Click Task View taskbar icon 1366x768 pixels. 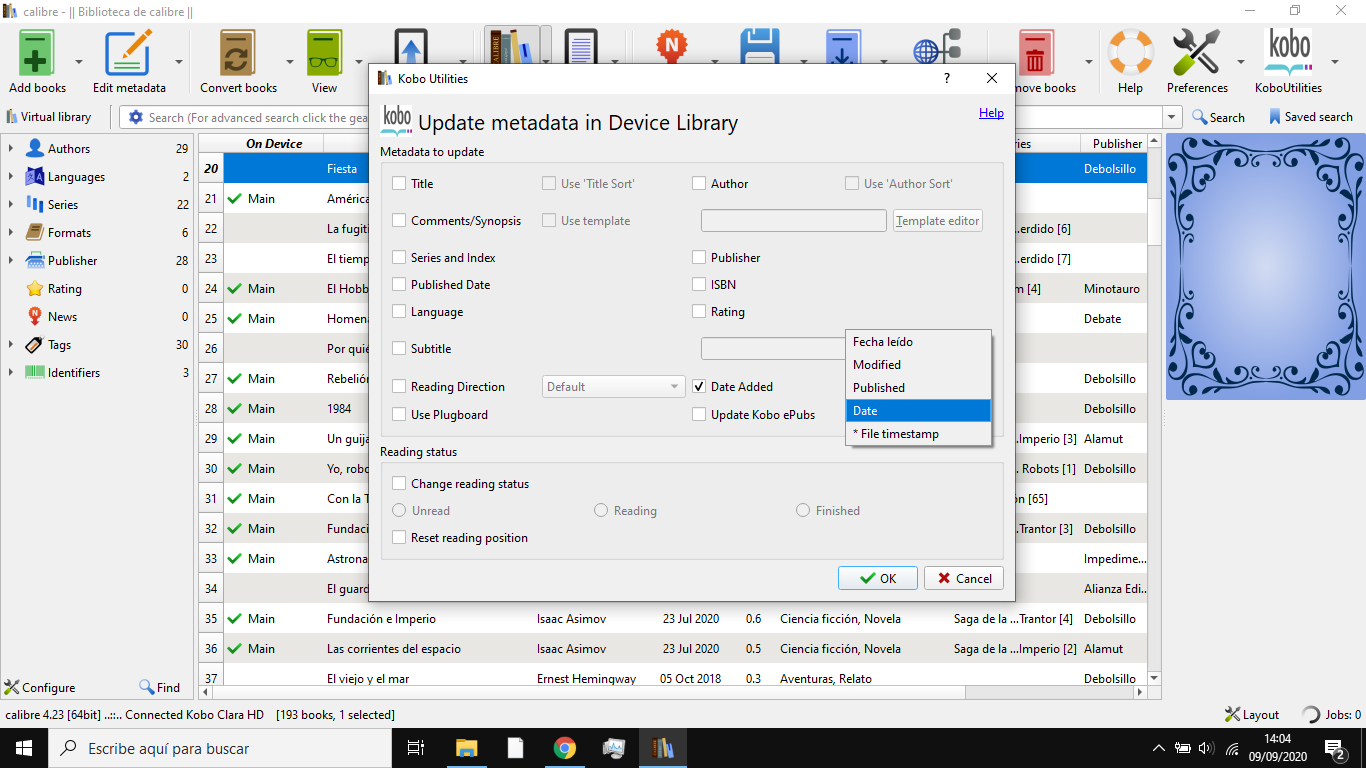coord(417,748)
